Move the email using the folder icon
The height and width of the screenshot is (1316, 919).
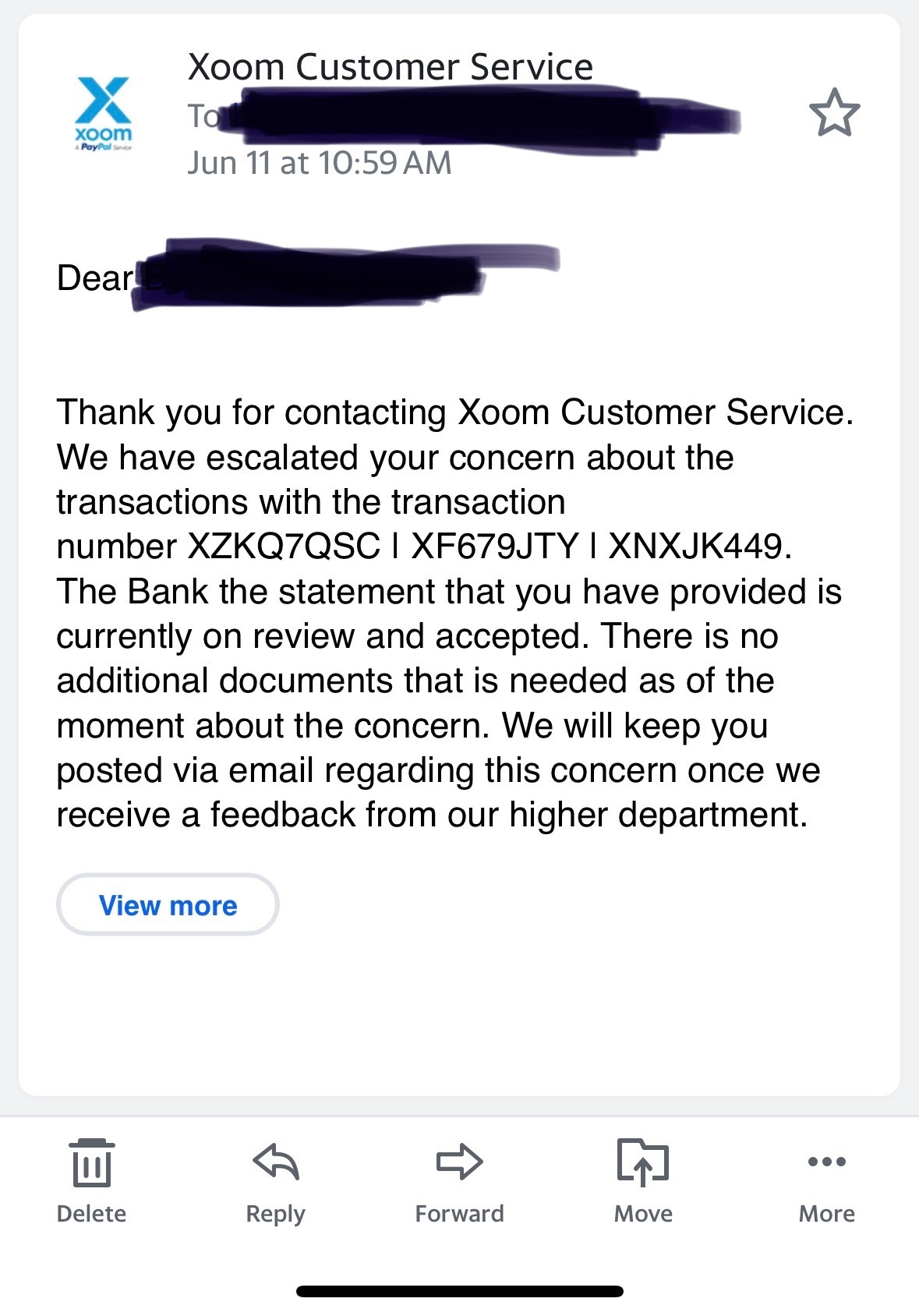pyautogui.click(x=643, y=1162)
